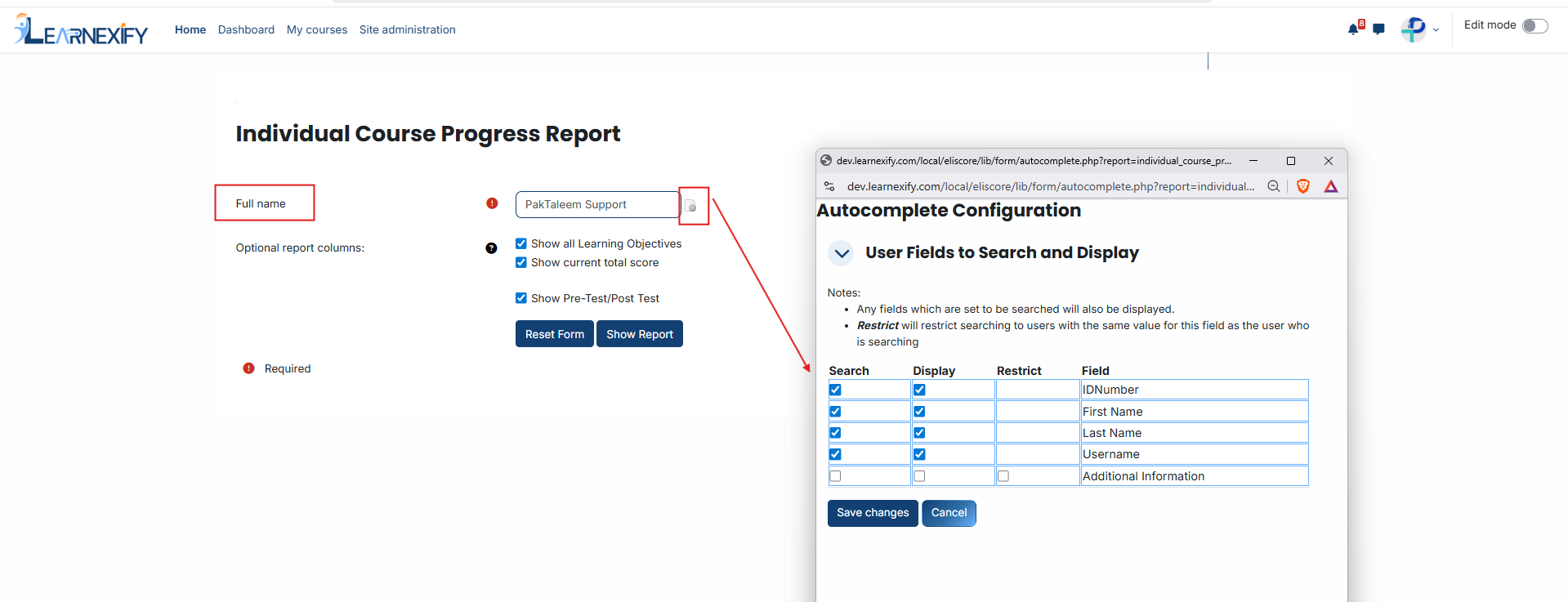1568x602 pixels.
Task: Close the Autocomplete Configuration popup window
Action: (1329, 161)
